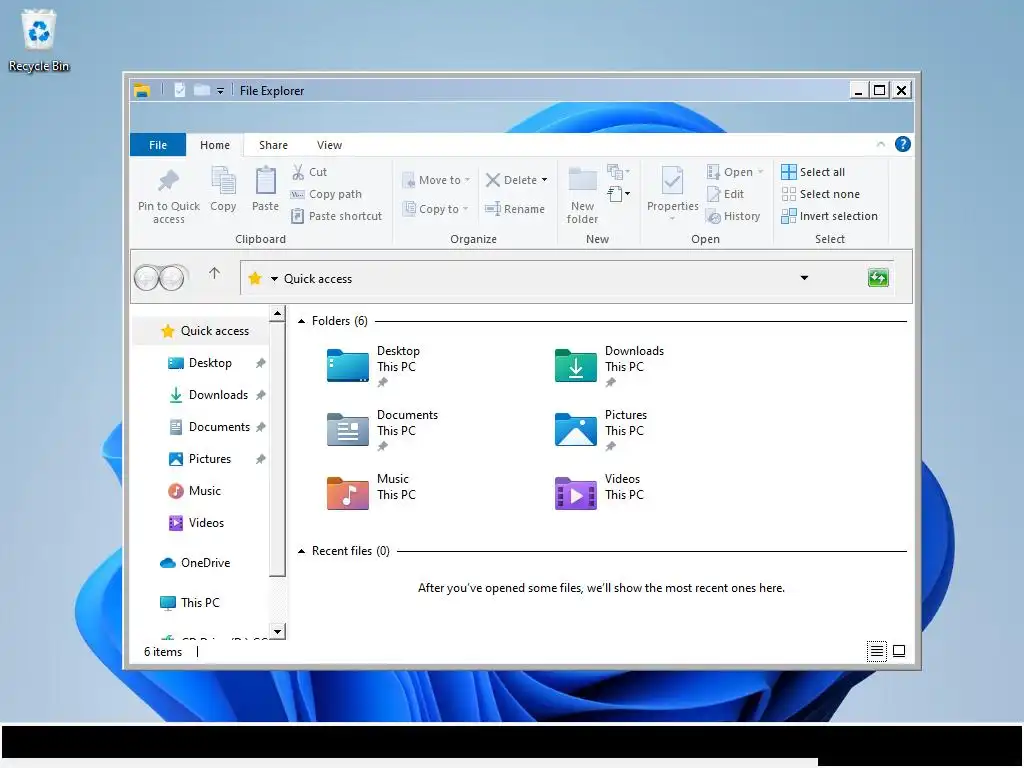The width and height of the screenshot is (1024, 768).
Task: Open the Documents folder thumbnail
Action: (x=347, y=429)
